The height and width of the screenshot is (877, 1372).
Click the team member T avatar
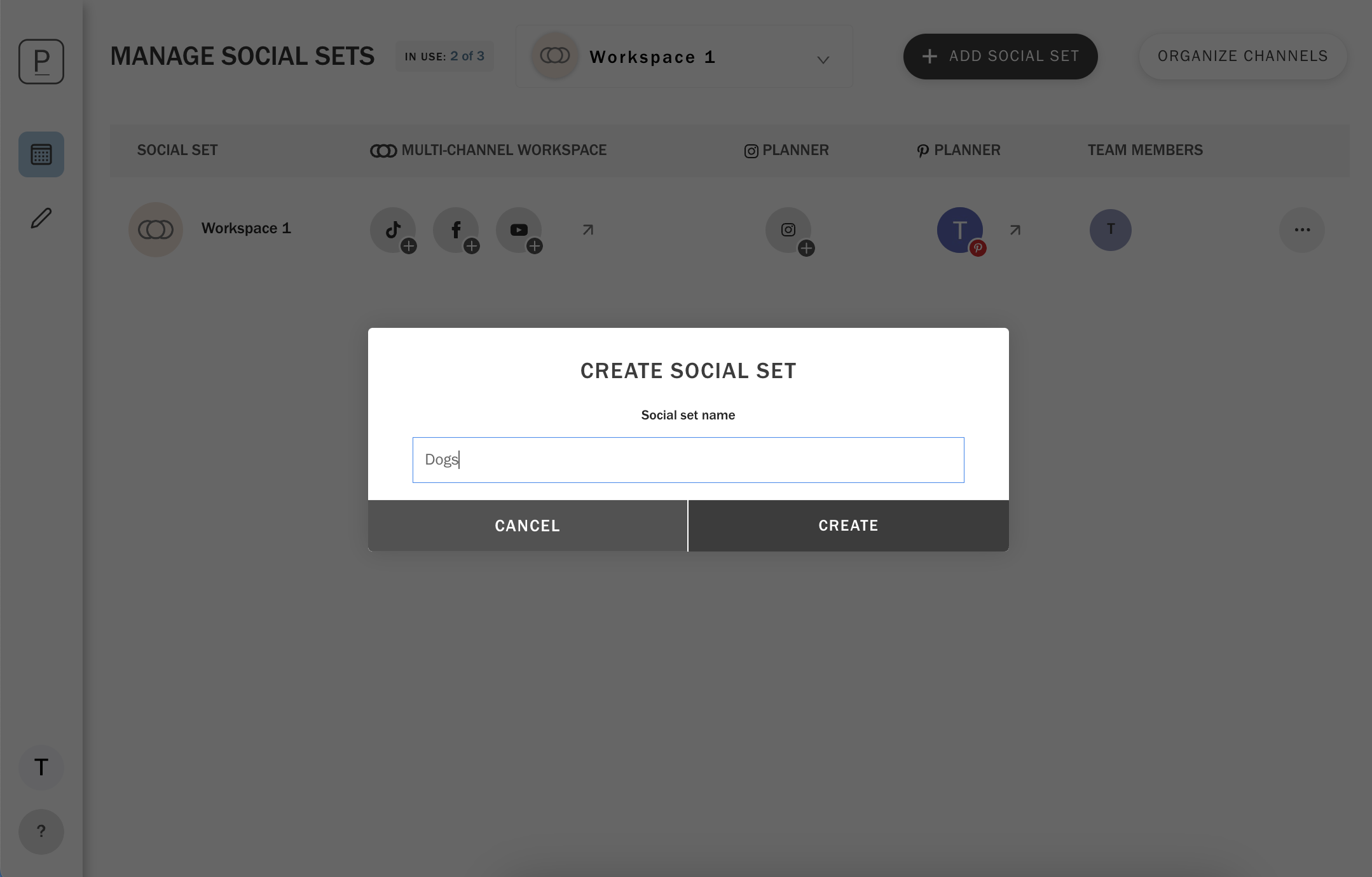[1111, 230]
